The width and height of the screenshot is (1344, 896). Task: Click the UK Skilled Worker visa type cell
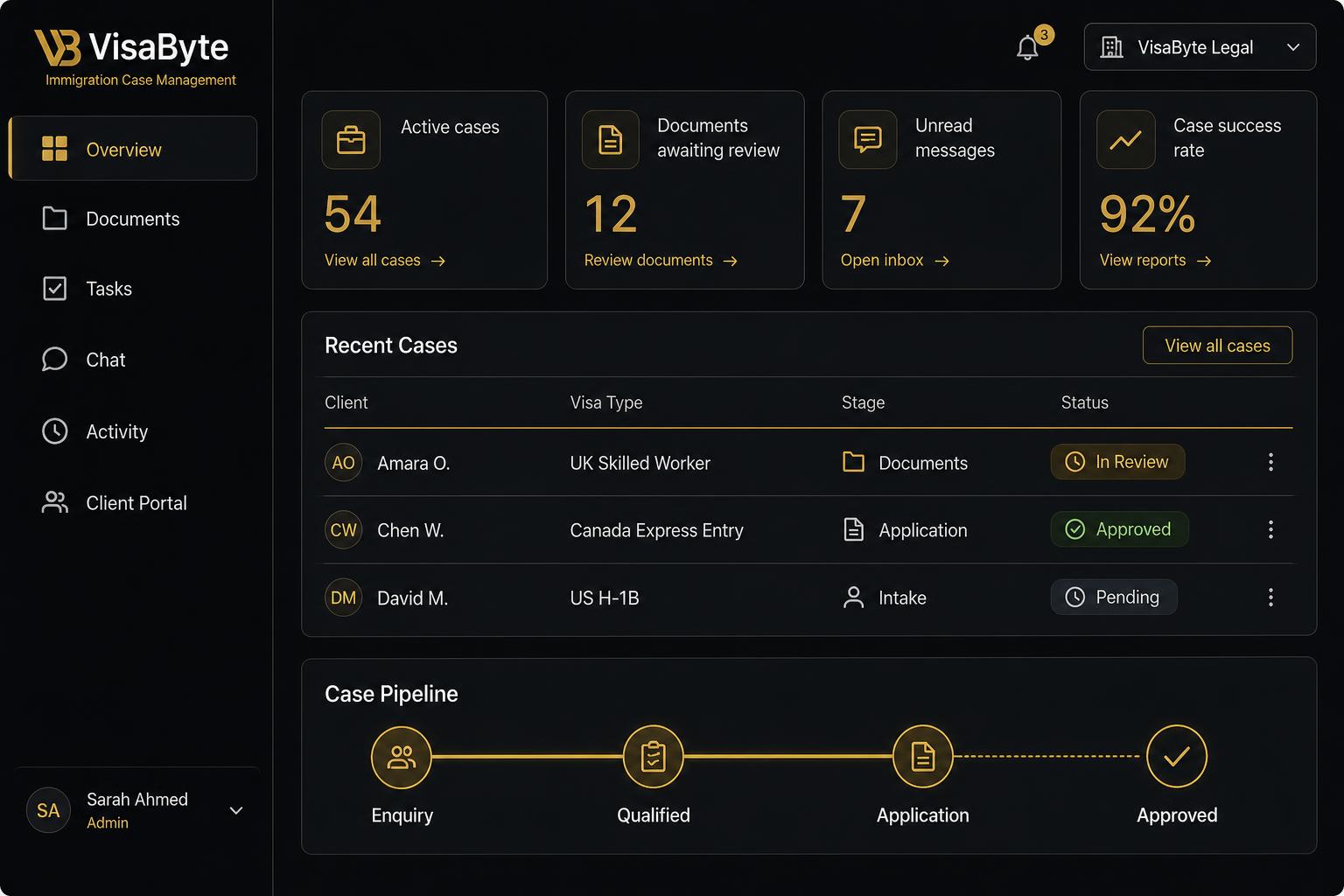point(640,463)
